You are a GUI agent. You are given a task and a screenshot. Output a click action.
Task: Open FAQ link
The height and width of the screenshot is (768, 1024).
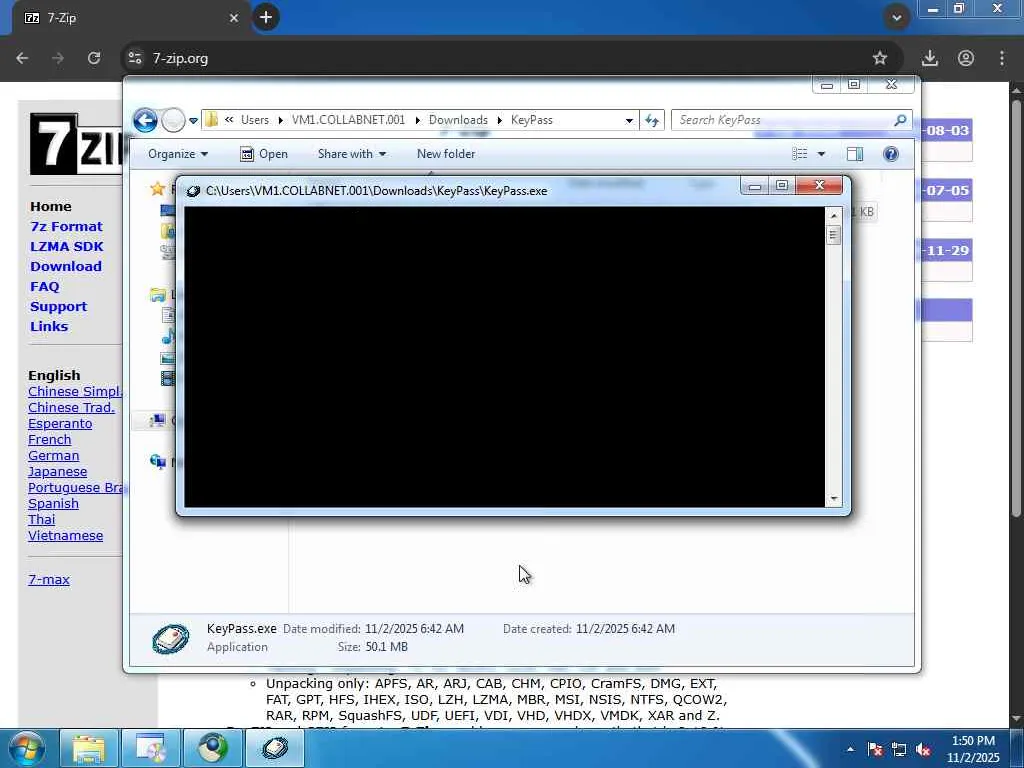tap(44, 287)
